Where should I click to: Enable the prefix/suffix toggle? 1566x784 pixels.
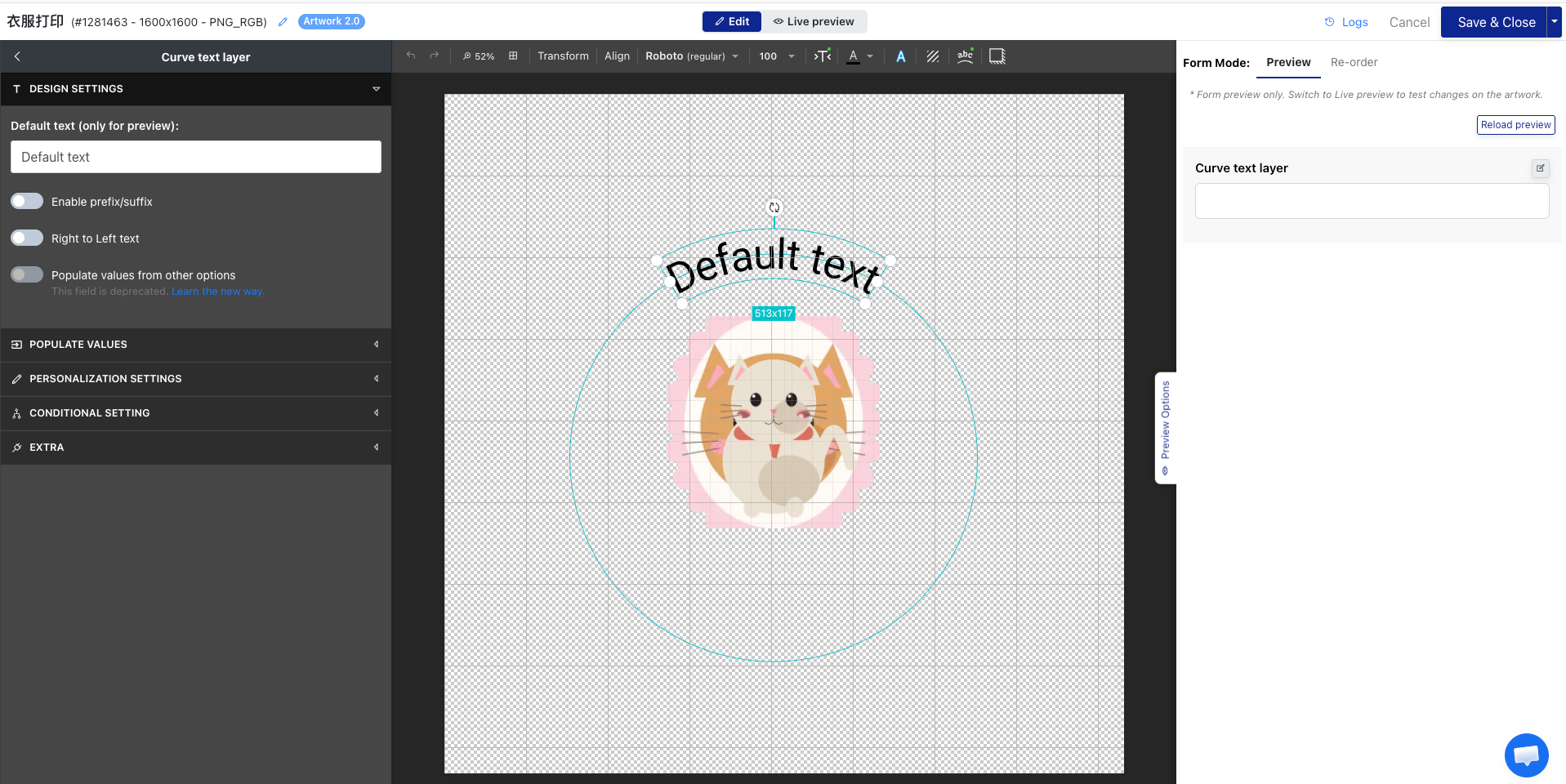point(27,201)
